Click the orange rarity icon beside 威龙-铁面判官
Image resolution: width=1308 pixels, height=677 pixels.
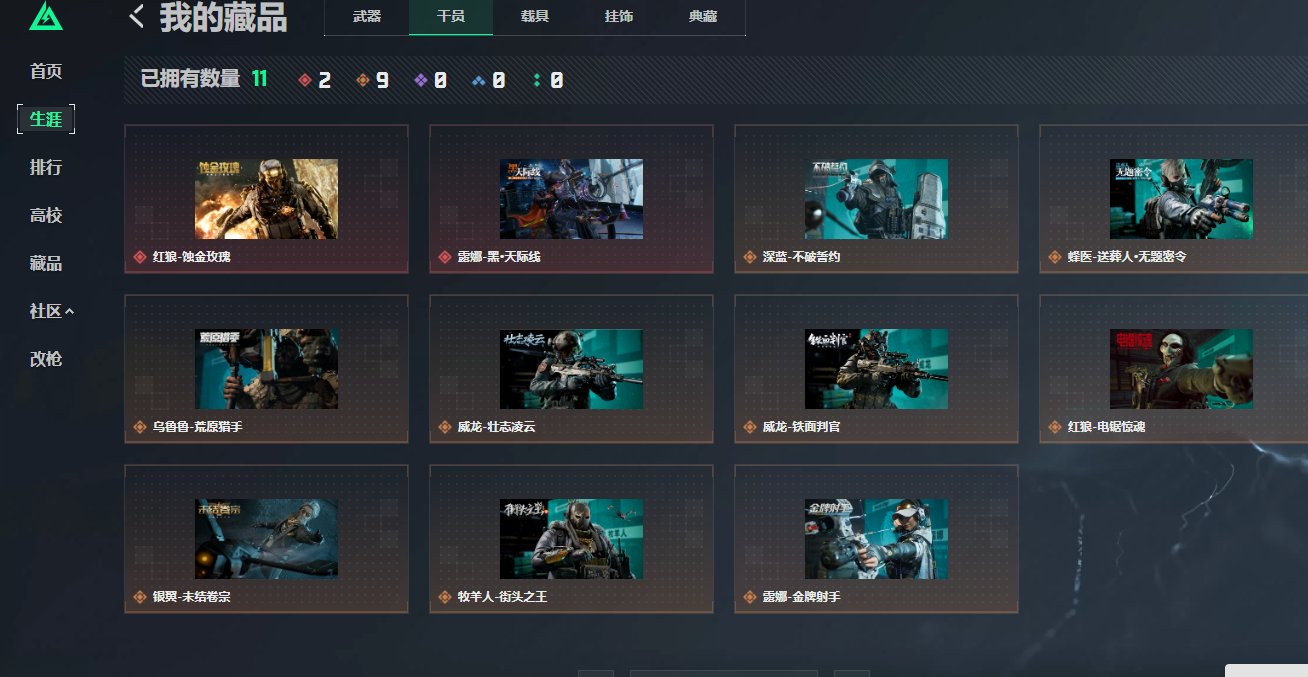click(750, 427)
